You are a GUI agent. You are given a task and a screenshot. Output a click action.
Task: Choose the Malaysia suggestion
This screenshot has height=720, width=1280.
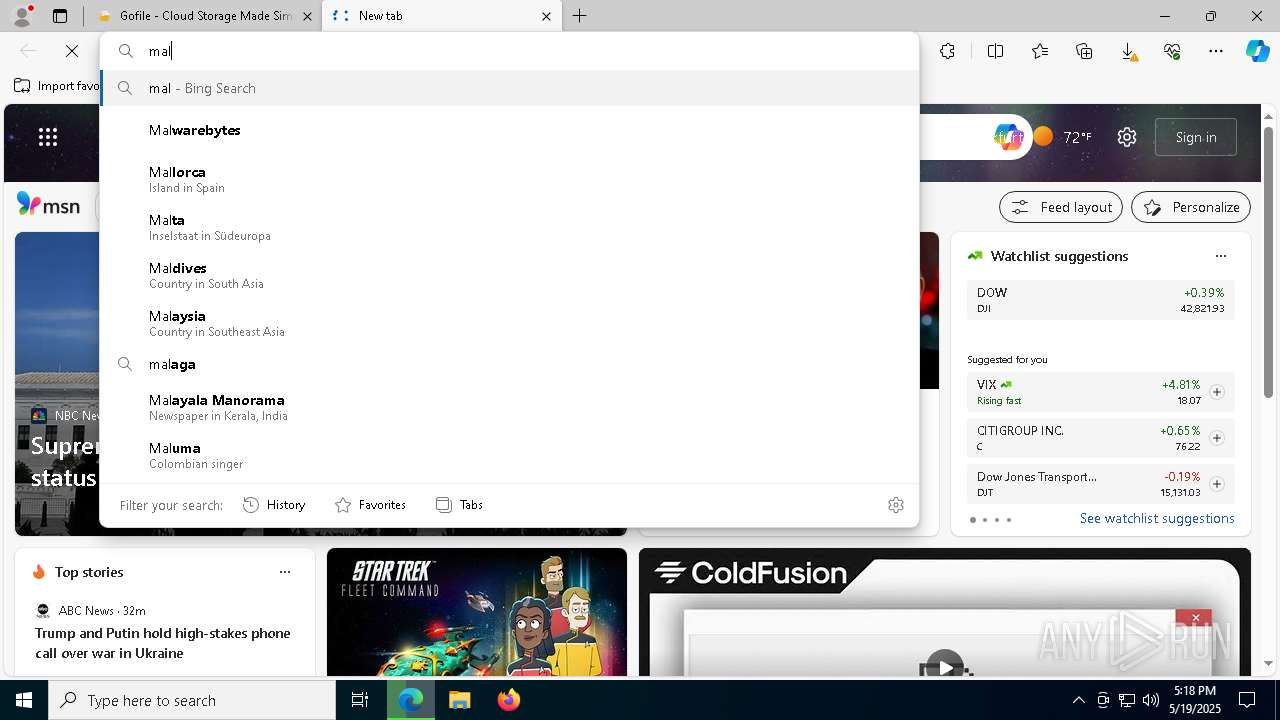point(509,323)
